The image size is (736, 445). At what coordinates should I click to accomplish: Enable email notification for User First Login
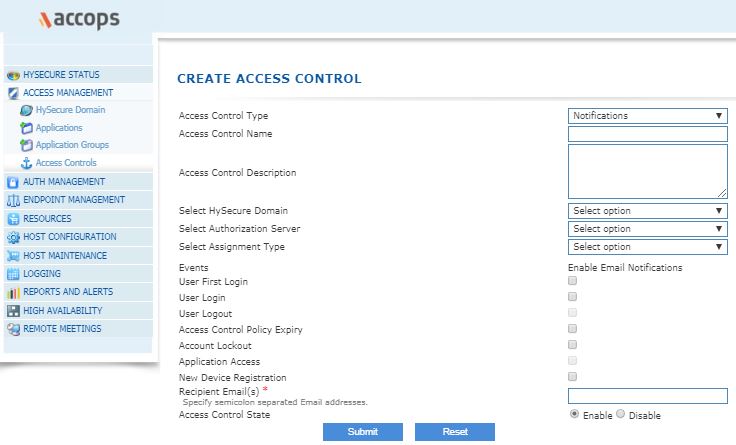(x=572, y=281)
